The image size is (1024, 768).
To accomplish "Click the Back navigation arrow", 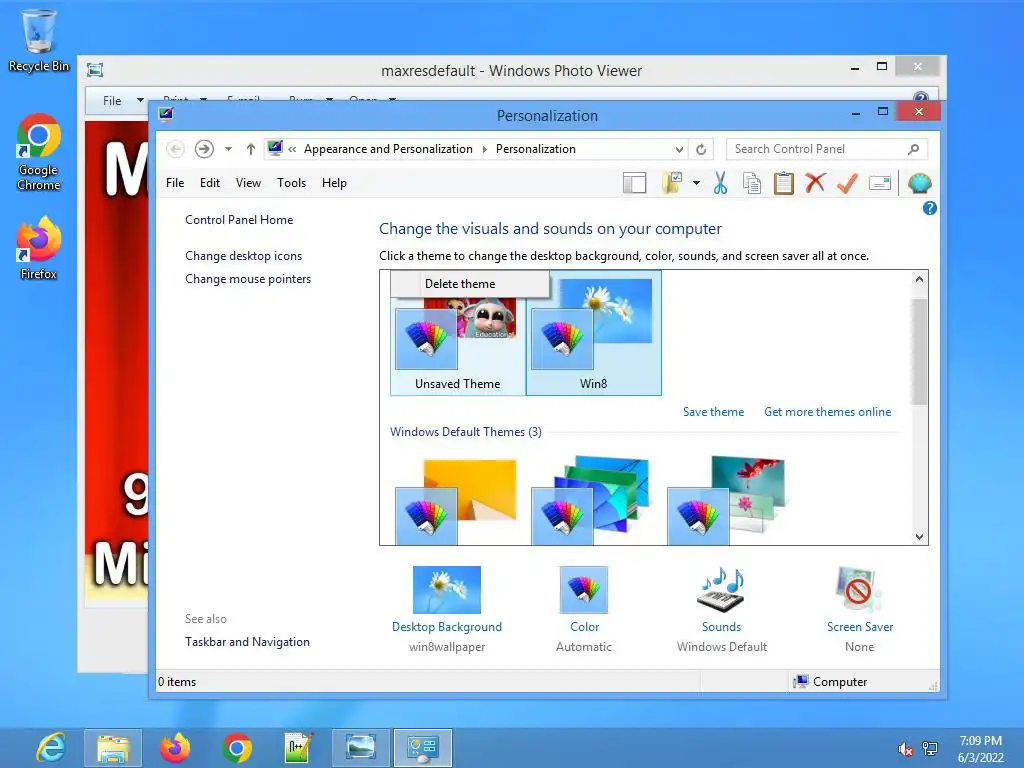I will (x=175, y=150).
